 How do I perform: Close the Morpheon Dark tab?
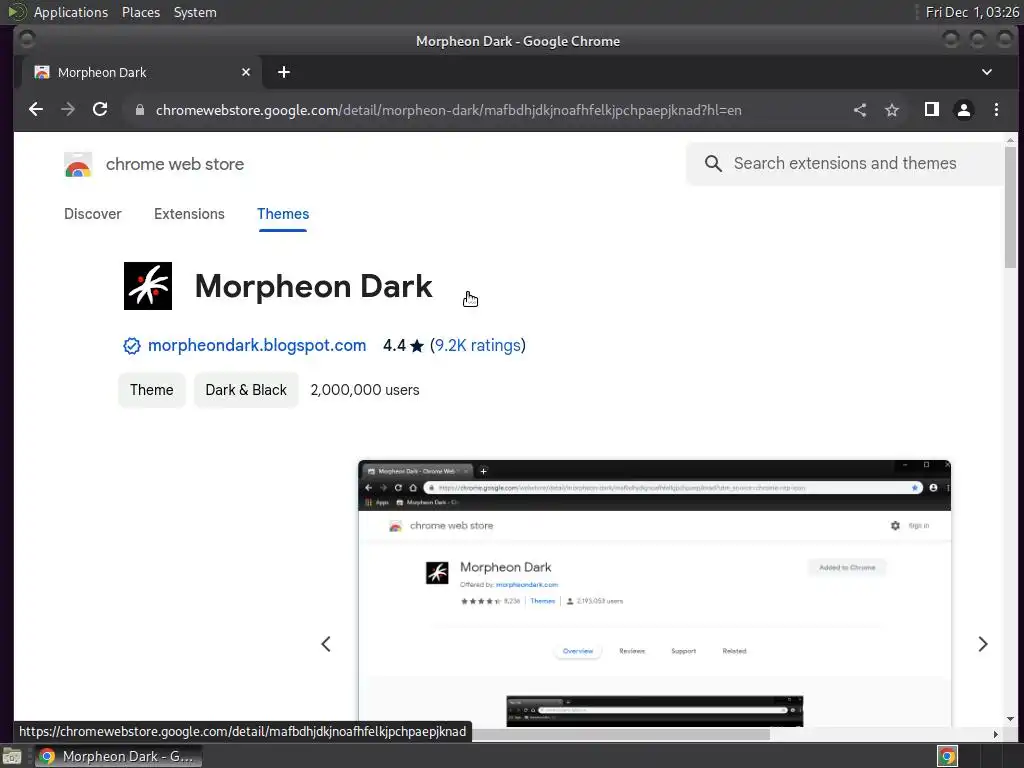click(x=246, y=72)
